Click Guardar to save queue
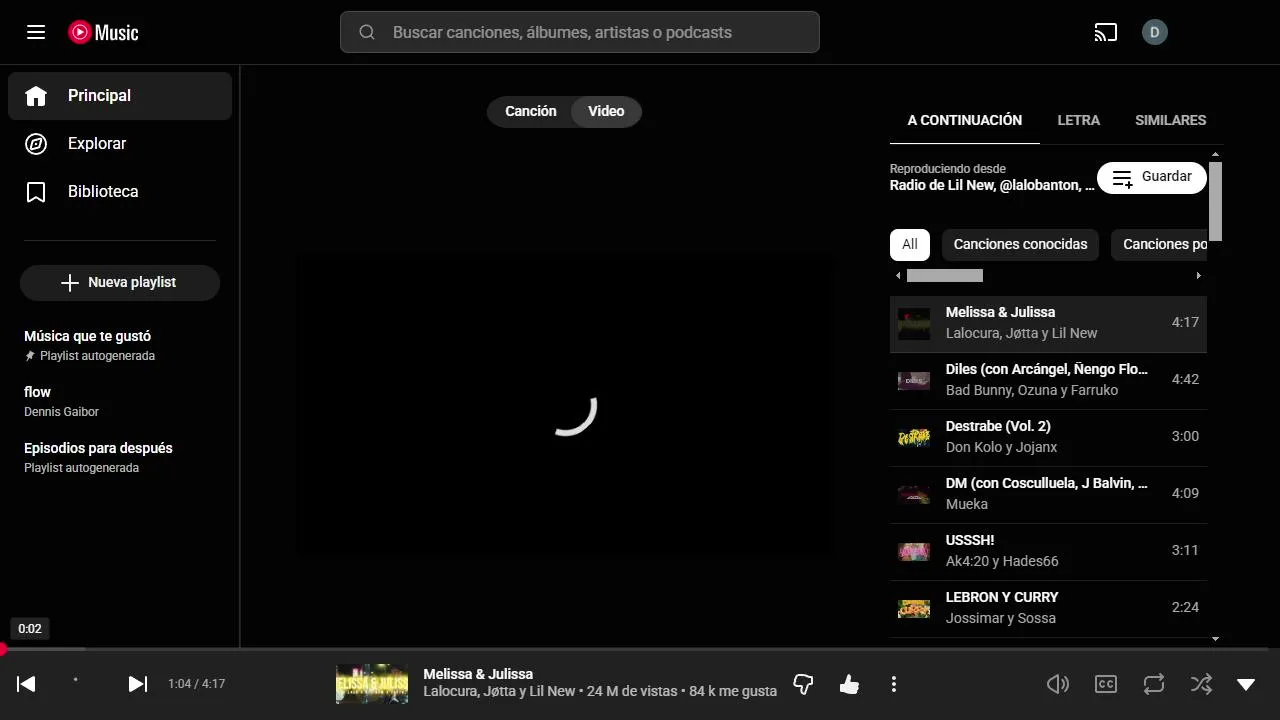This screenshot has width=1280, height=720. pos(1152,177)
